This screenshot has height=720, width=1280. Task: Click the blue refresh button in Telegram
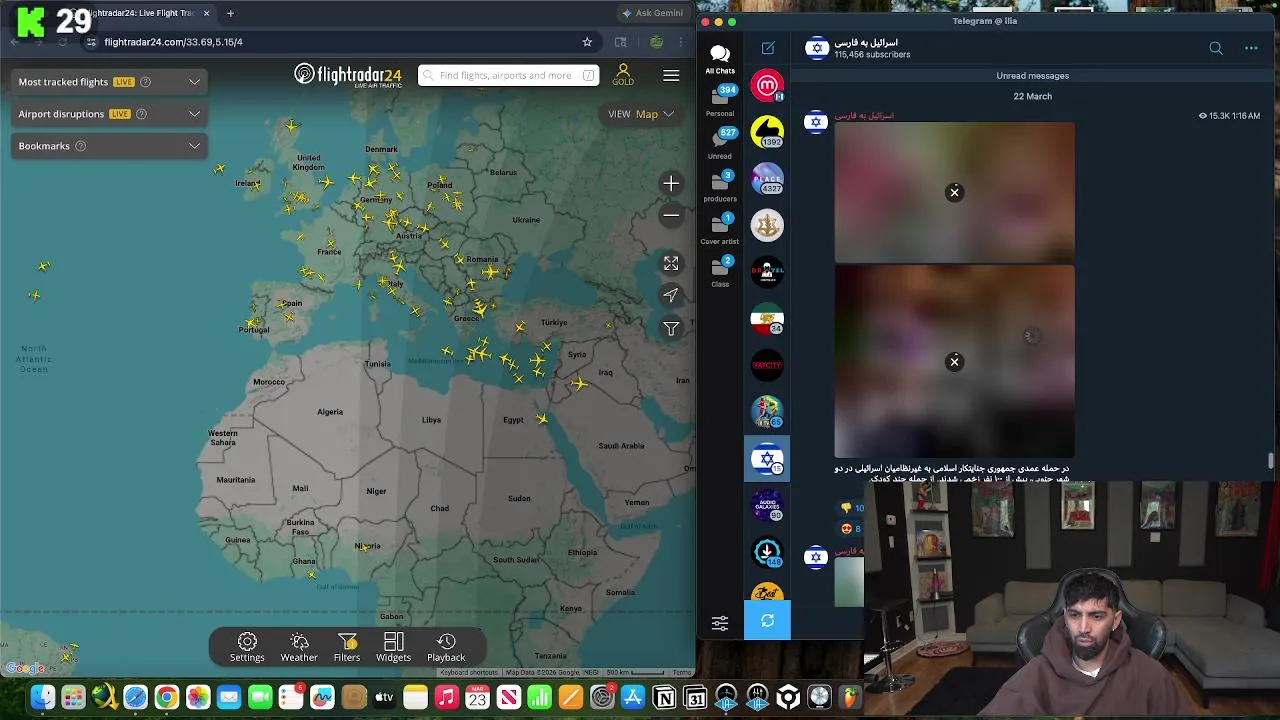click(767, 621)
